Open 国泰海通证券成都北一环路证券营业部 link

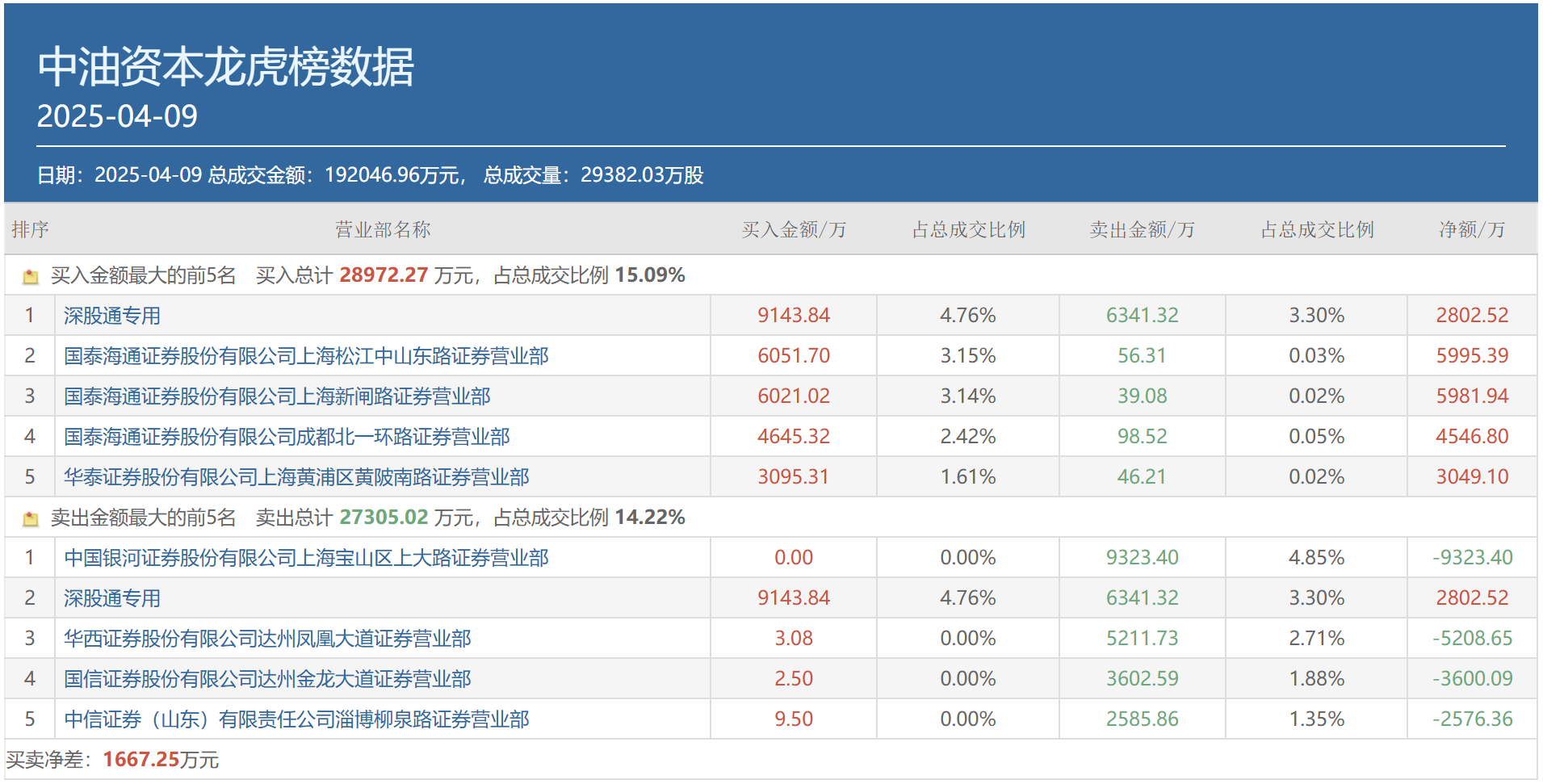tap(287, 437)
